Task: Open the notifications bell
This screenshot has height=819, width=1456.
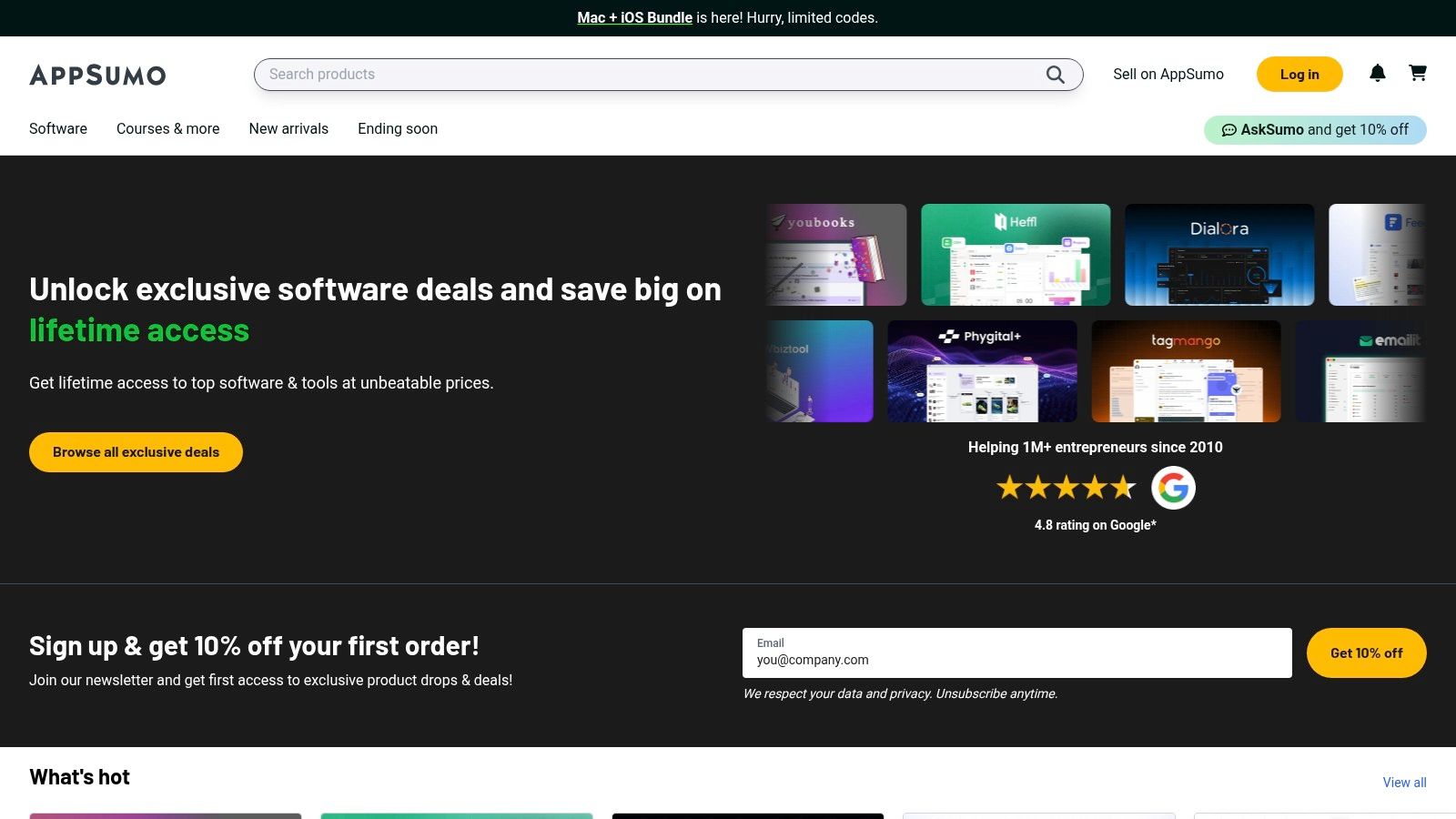Action: 1378,74
